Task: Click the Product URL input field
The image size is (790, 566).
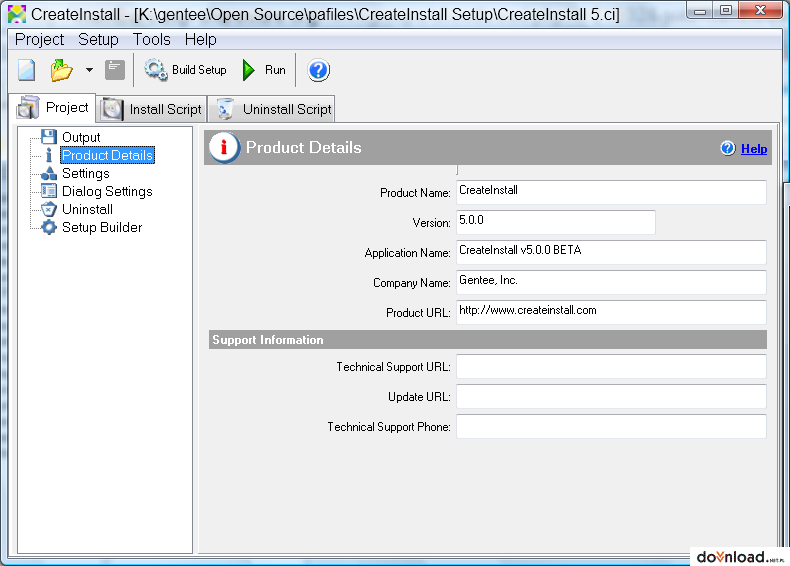Action: point(611,312)
